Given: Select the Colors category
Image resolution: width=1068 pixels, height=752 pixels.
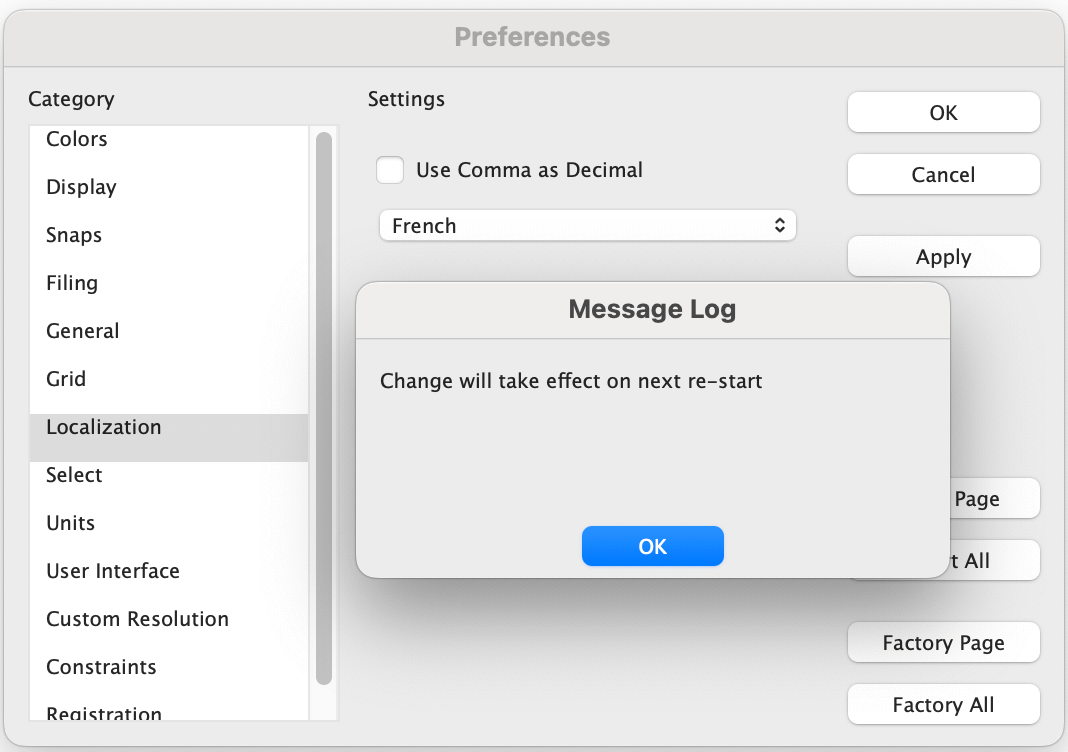Looking at the screenshot, I should coord(77,139).
